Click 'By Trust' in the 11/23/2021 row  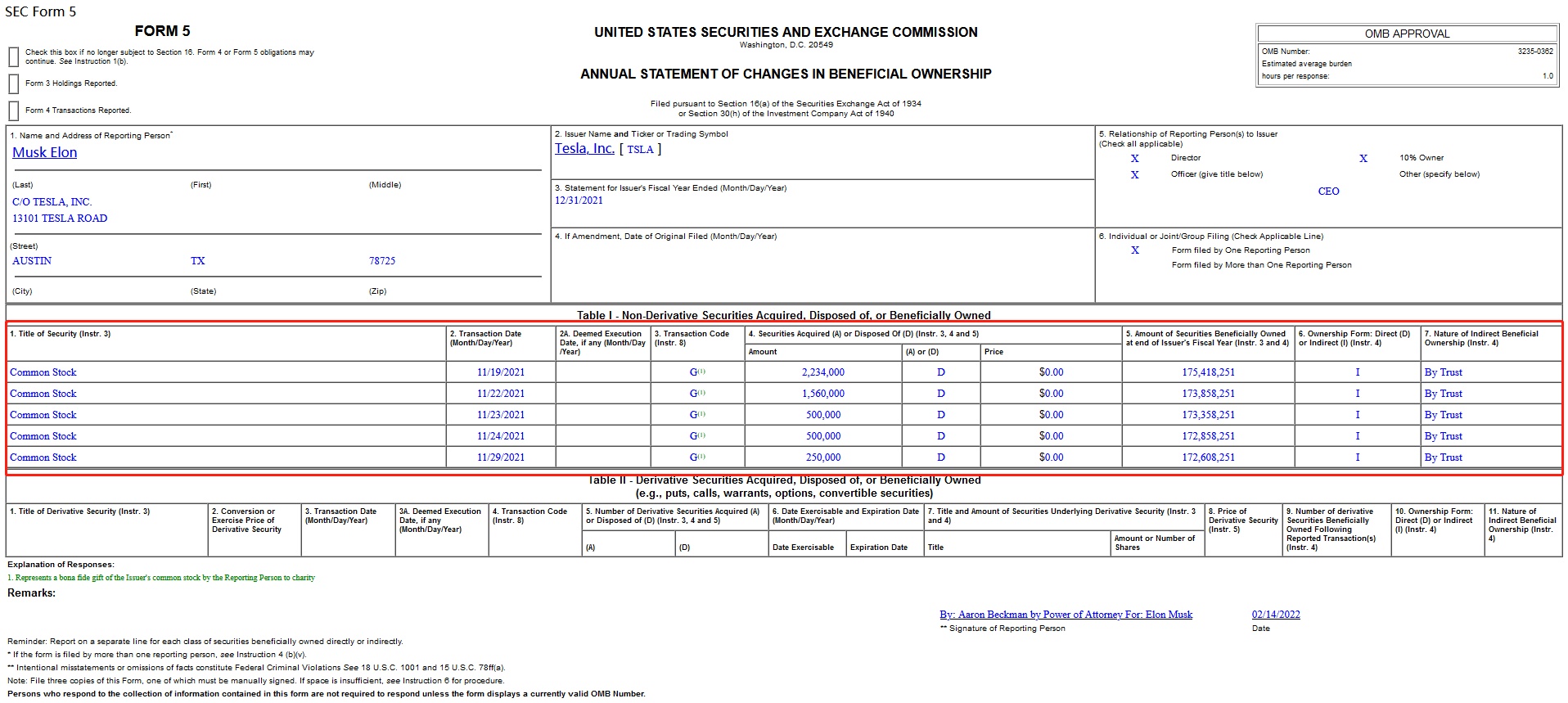pos(1443,415)
